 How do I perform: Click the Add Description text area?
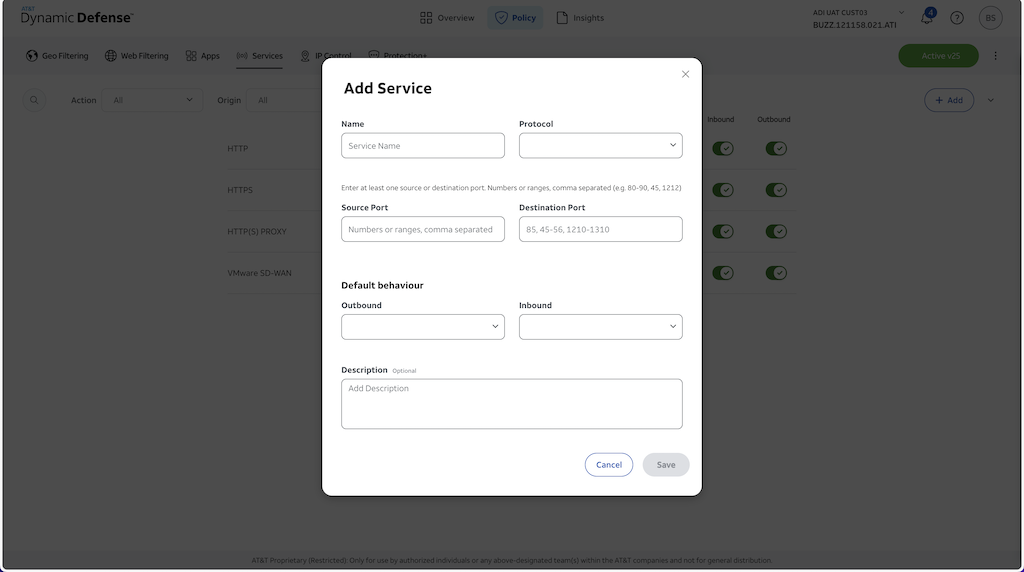click(511, 404)
